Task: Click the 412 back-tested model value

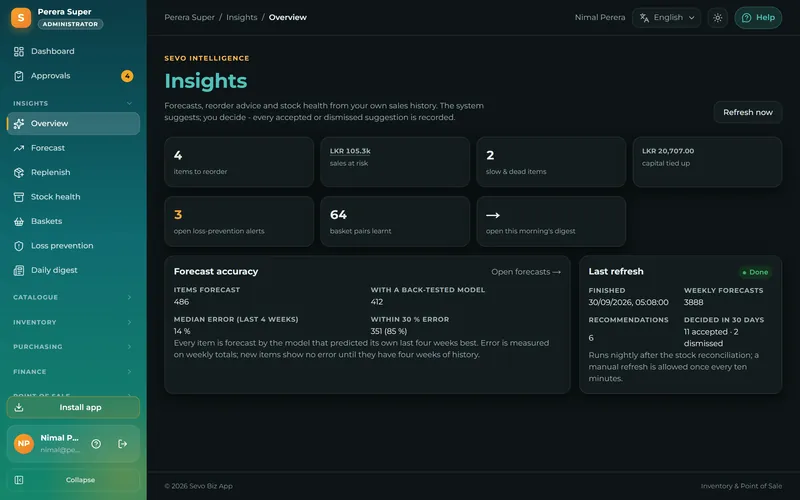Action: pyautogui.click(x=377, y=302)
